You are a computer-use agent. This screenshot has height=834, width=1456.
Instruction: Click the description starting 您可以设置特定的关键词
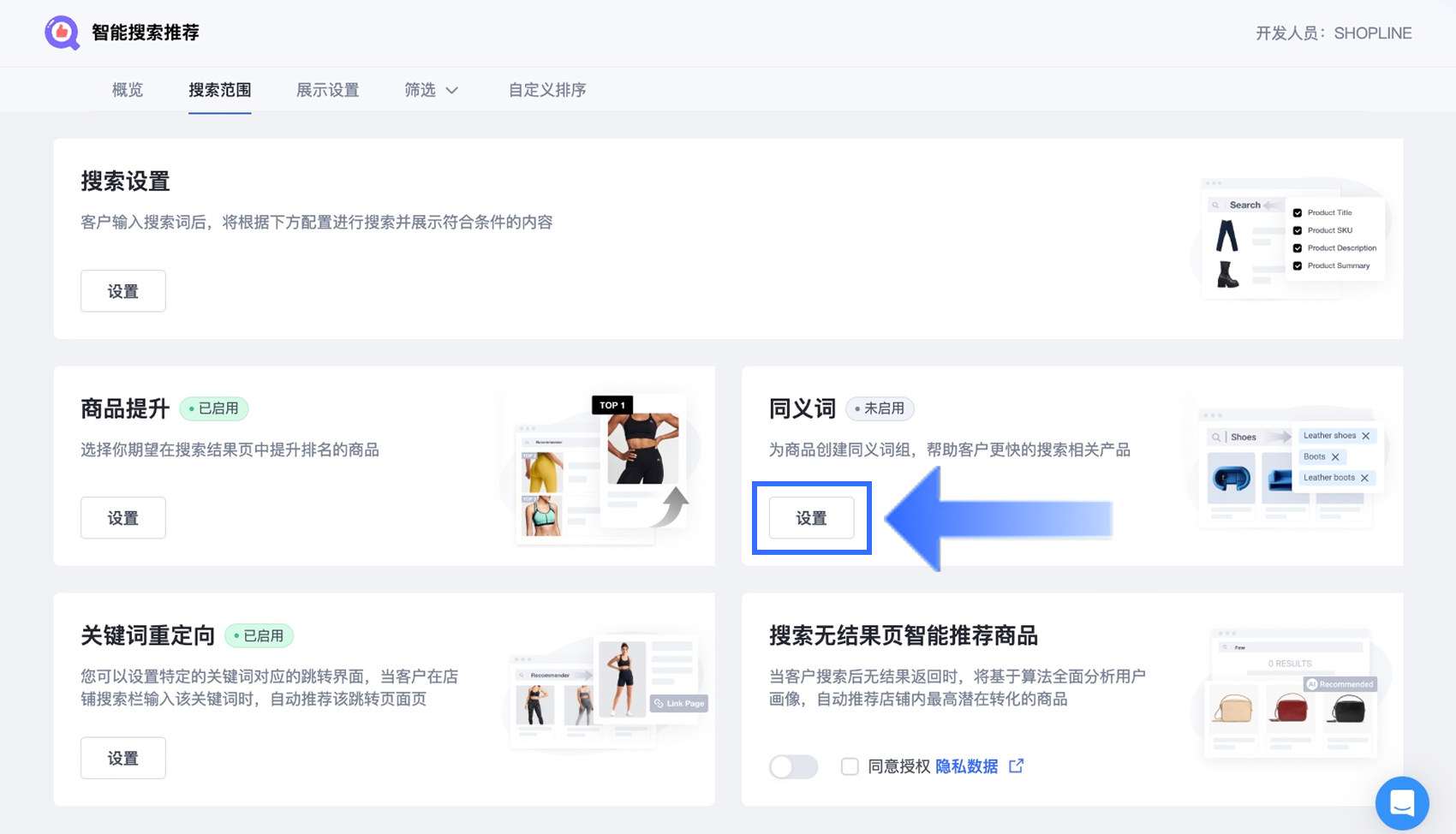[x=270, y=688]
